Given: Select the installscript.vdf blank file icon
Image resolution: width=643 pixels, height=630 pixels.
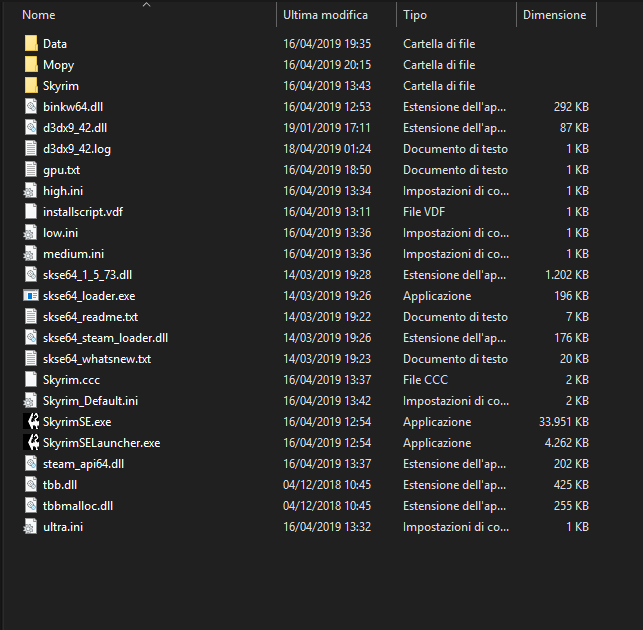Looking at the screenshot, I should click(31, 211).
